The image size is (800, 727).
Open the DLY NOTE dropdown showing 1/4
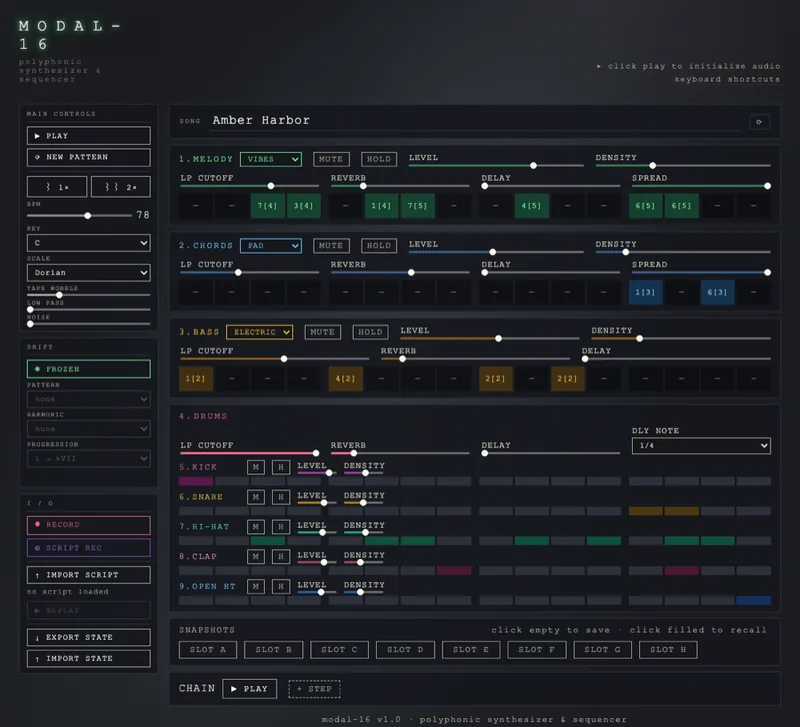(x=701, y=446)
